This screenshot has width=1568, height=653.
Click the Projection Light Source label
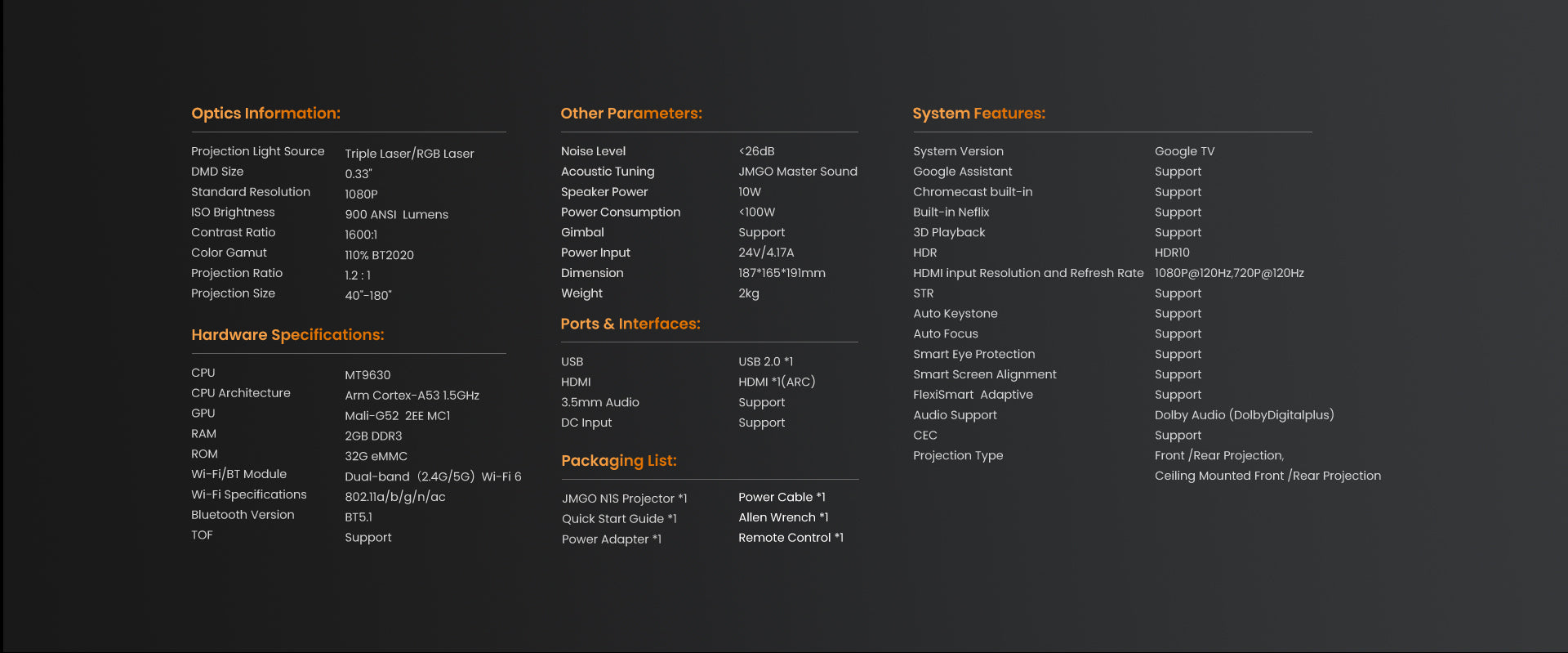tap(257, 151)
